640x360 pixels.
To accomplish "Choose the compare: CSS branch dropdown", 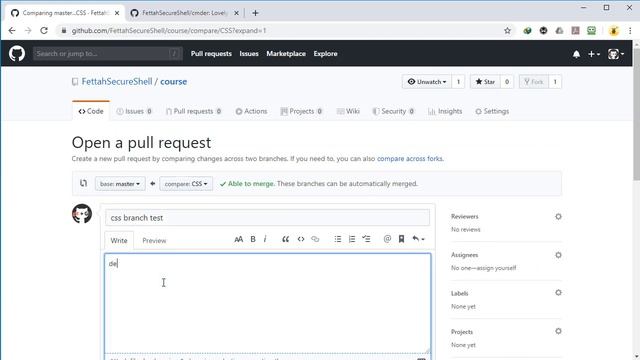I will (186, 184).
